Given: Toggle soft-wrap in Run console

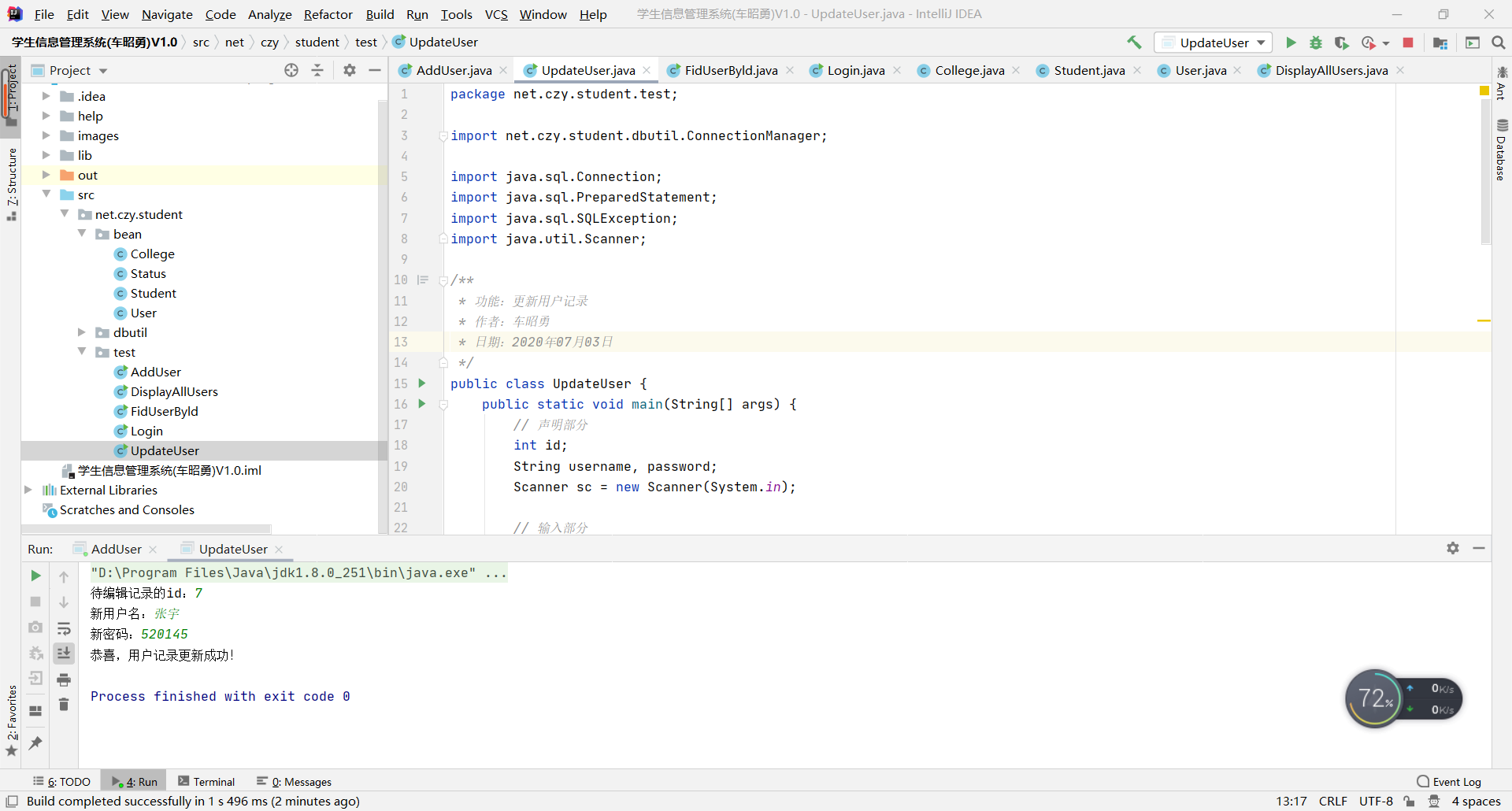Looking at the screenshot, I should [x=64, y=628].
